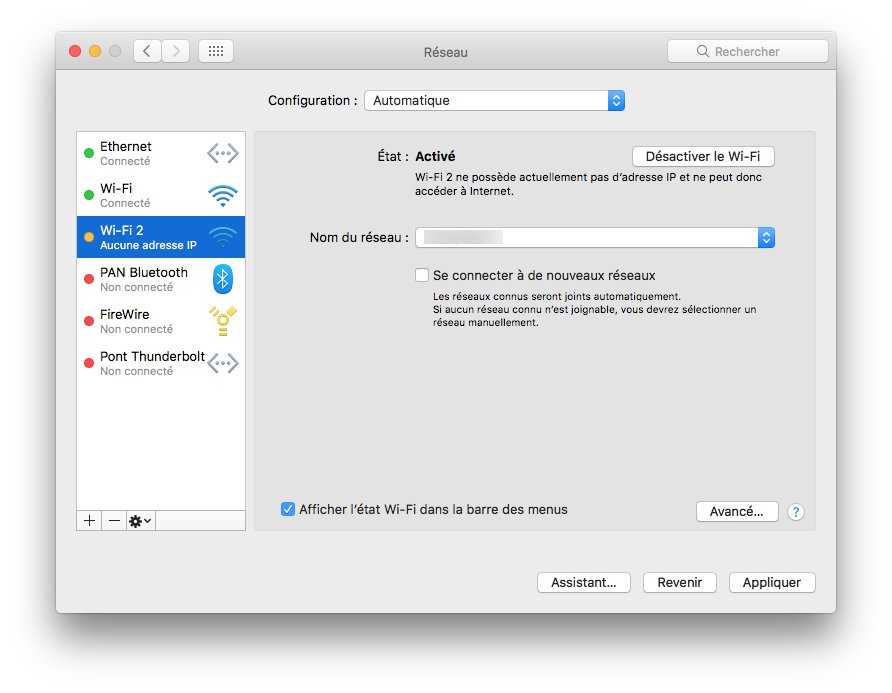This screenshot has width=892, height=693.
Task: Click the Wi-Fi 2 signal icon
Action: click(x=222, y=237)
